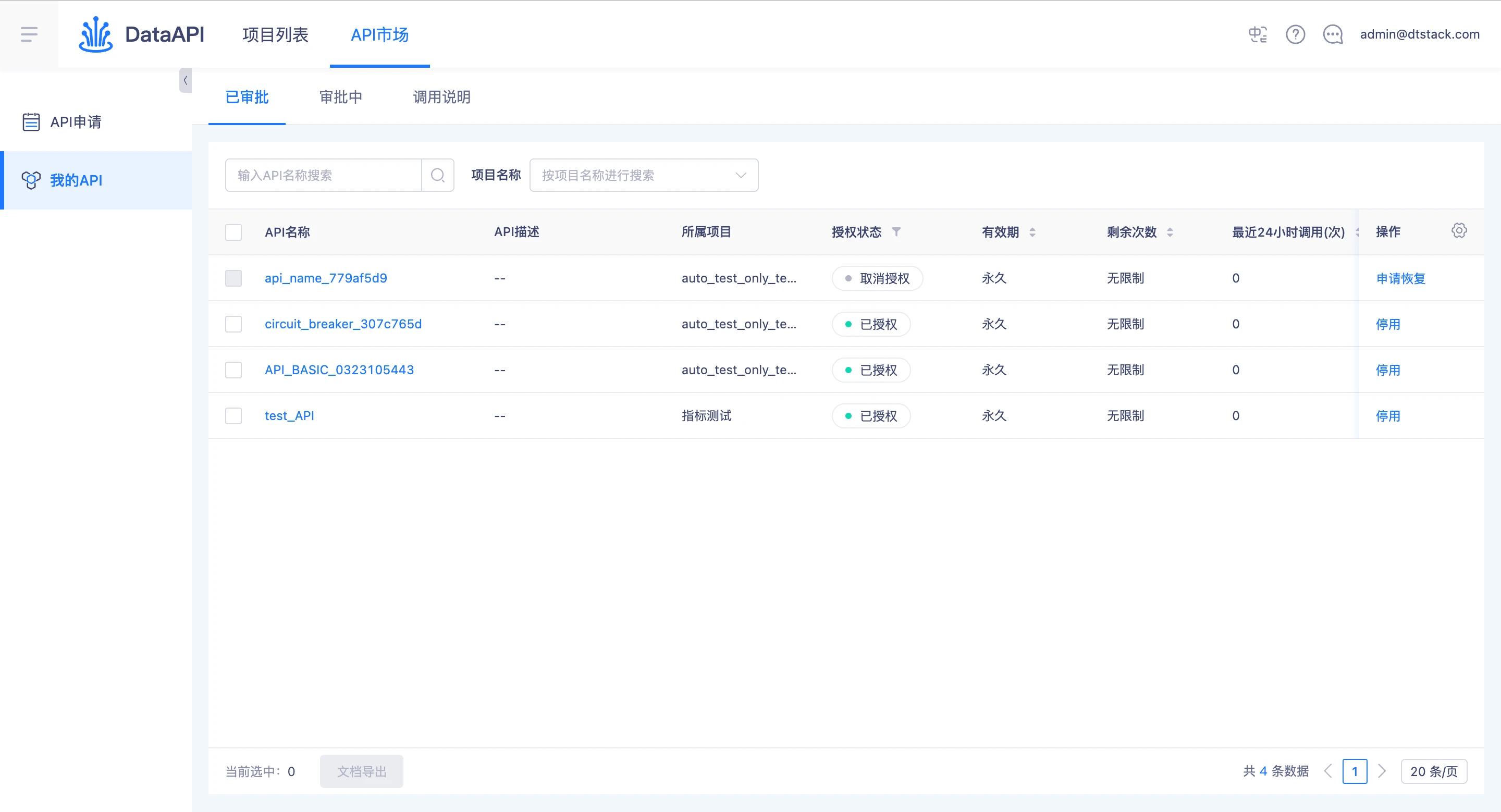
Task: Check the test_API row checkbox
Action: click(x=233, y=415)
